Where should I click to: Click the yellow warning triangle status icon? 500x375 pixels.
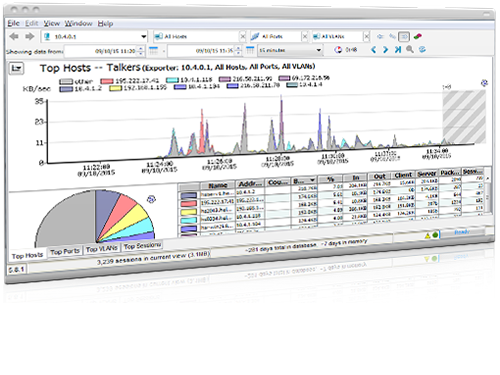(x=427, y=236)
